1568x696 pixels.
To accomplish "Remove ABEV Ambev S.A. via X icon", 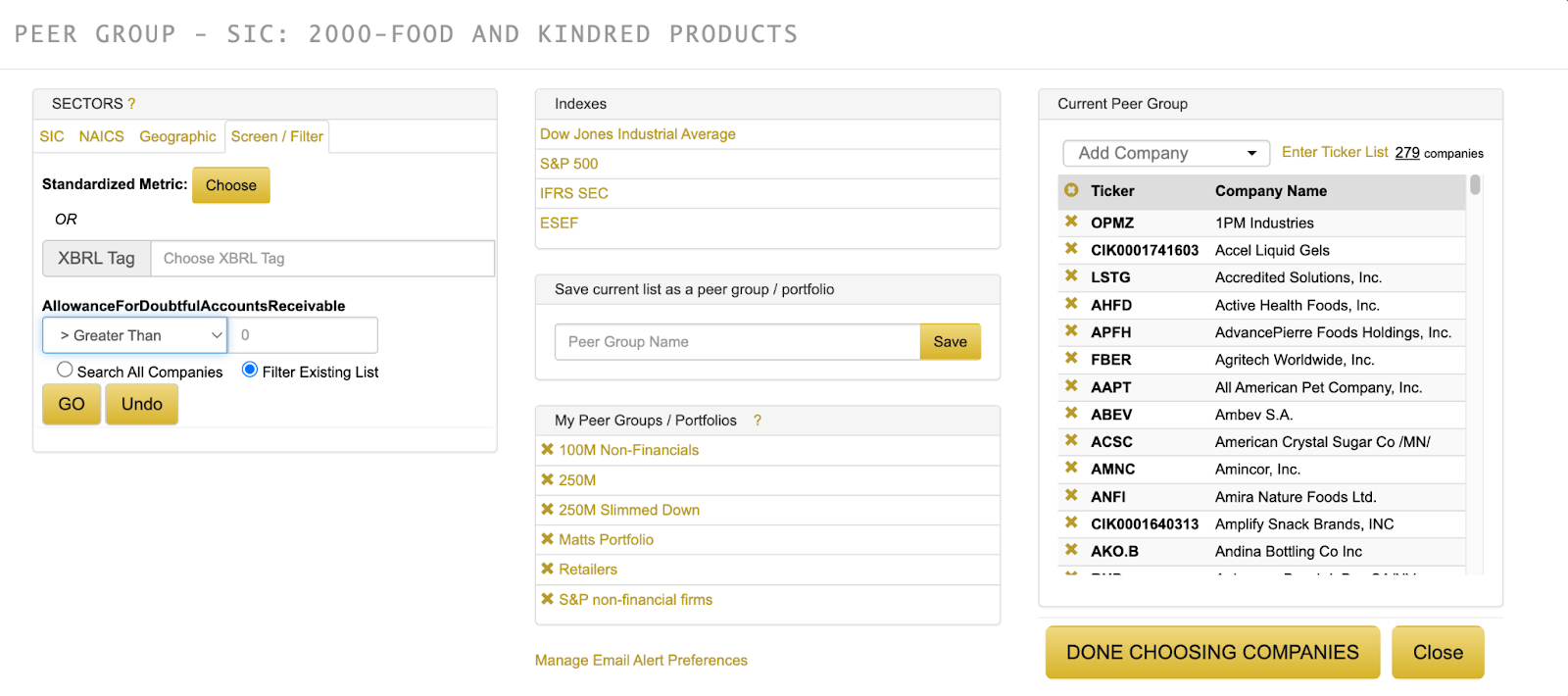I will (x=1071, y=414).
